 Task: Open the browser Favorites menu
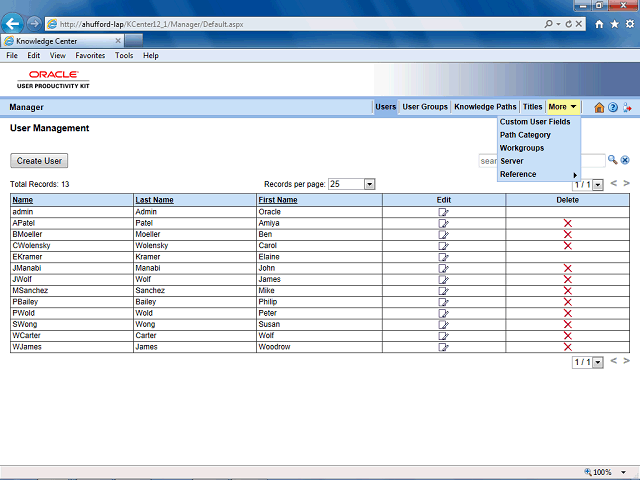[x=90, y=56]
